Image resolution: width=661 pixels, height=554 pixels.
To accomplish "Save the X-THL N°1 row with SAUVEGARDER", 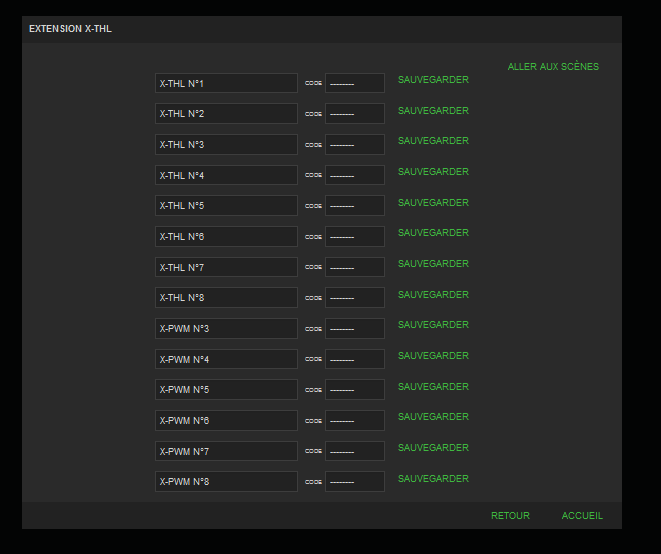I will coord(433,80).
